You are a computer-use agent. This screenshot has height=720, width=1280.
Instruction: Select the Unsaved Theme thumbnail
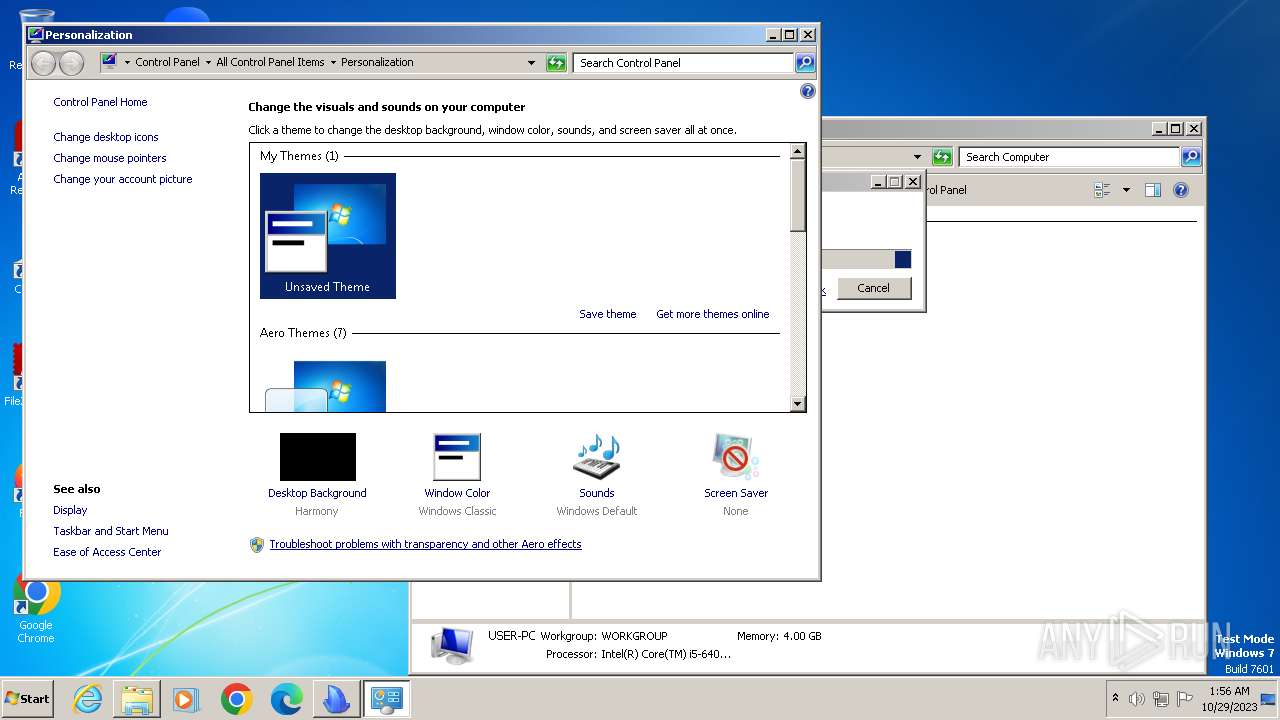[328, 236]
